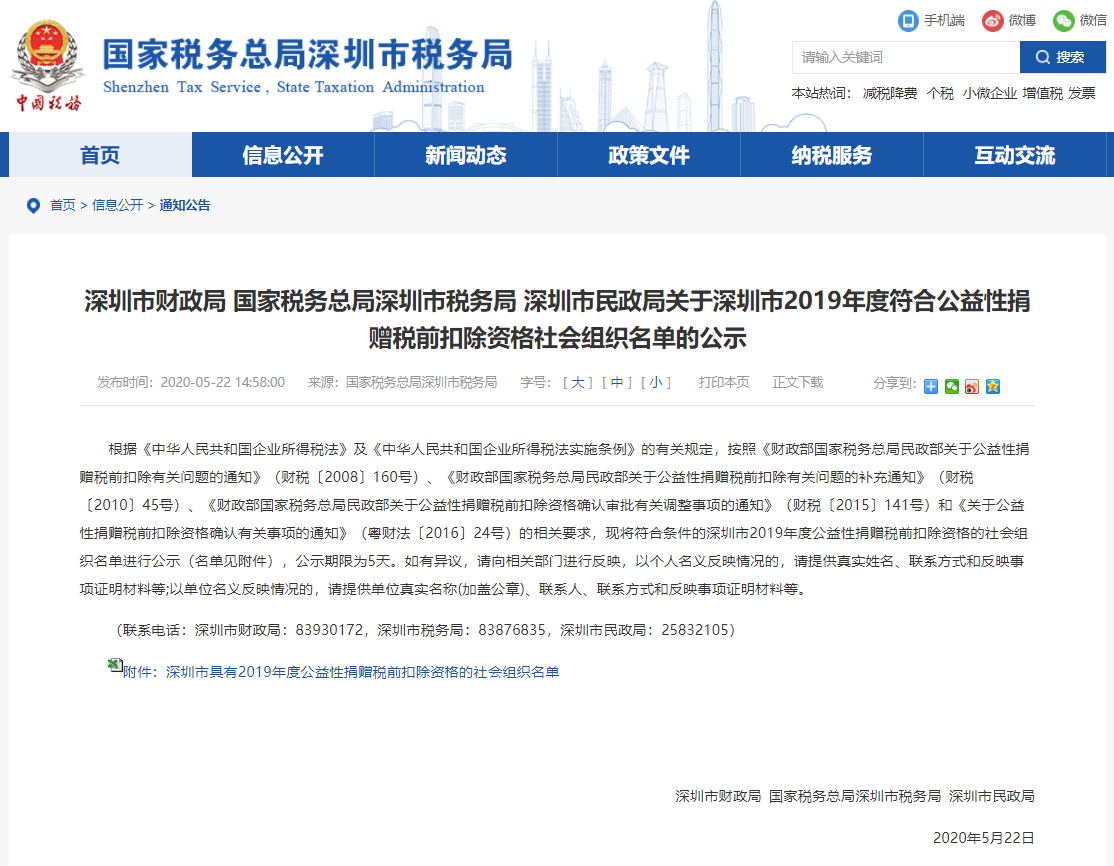Click the blue plus share icon
Viewport: 1114px width, 866px height.
(x=931, y=386)
